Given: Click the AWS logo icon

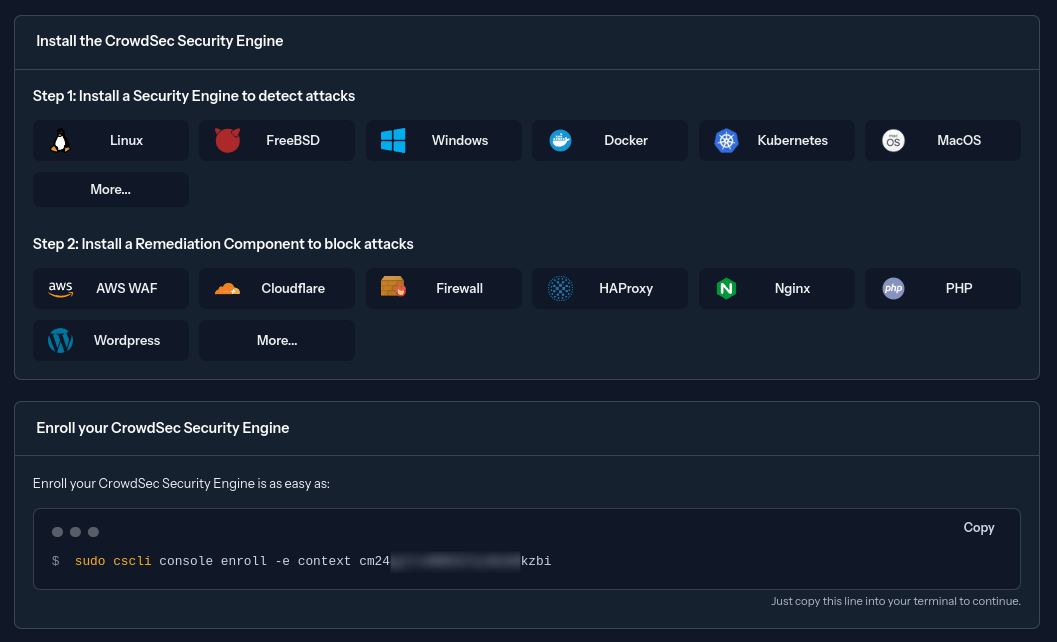Looking at the screenshot, I should tap(61, 289).
